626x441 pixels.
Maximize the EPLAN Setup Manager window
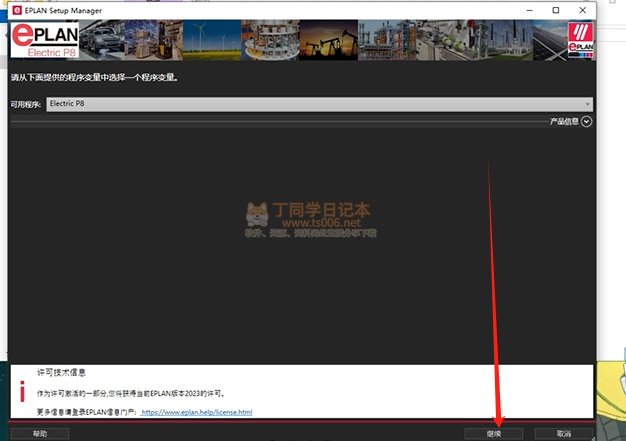[x=556, y=10]
